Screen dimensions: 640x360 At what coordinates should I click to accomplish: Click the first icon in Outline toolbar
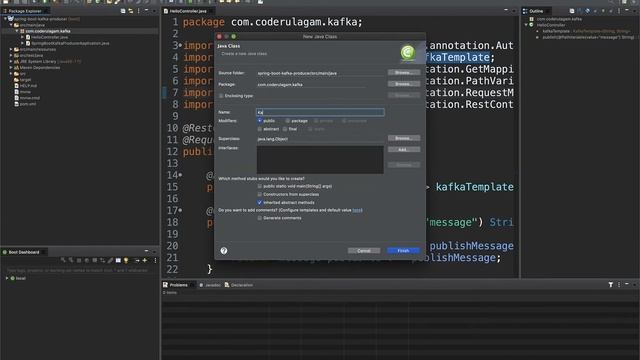572,11
